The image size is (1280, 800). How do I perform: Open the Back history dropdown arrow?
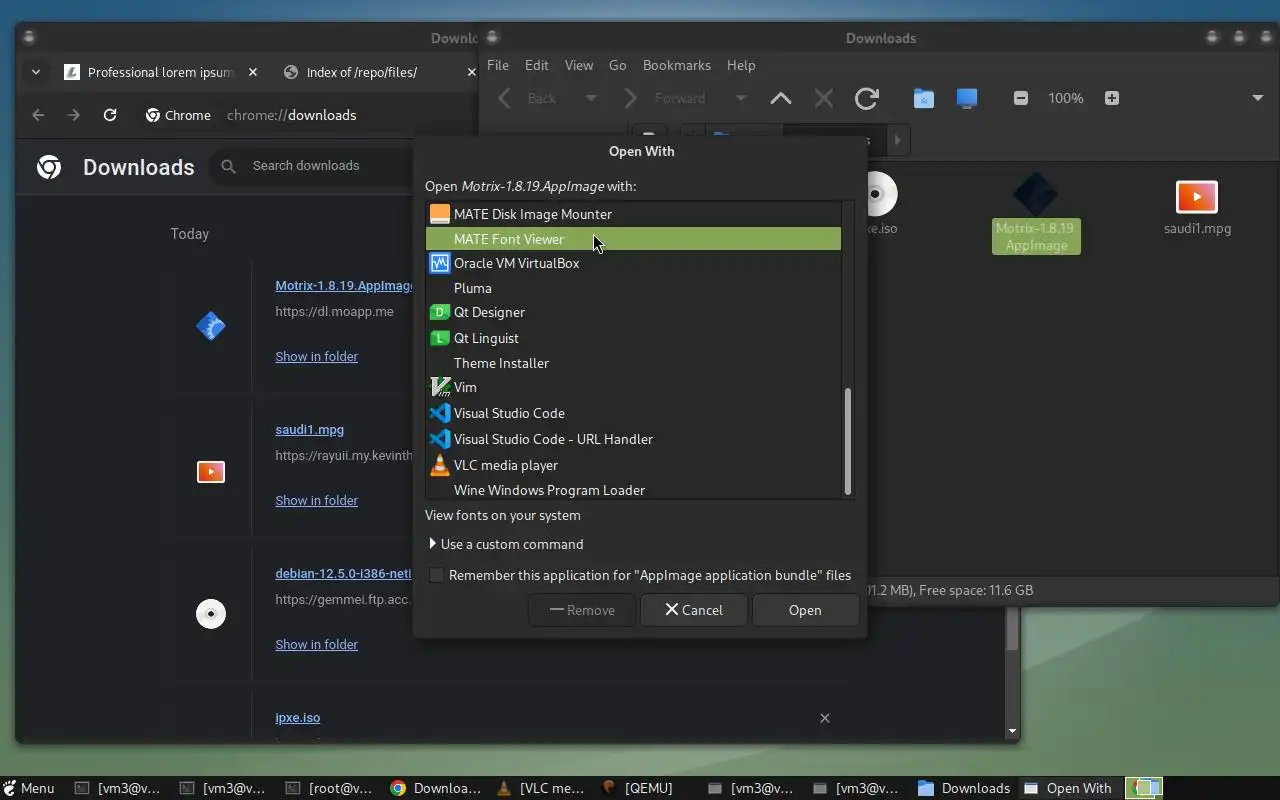coord(591,98)
